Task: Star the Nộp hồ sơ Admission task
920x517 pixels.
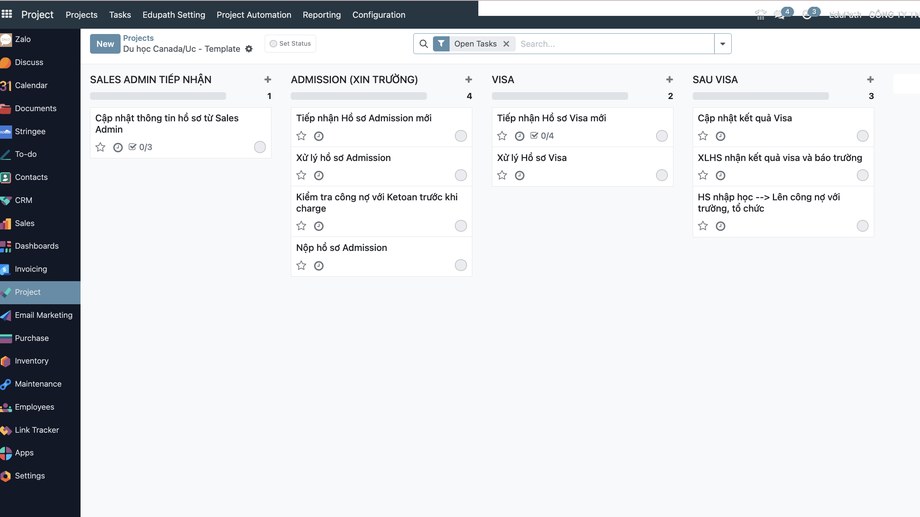Action: click(x=301, y=265)
